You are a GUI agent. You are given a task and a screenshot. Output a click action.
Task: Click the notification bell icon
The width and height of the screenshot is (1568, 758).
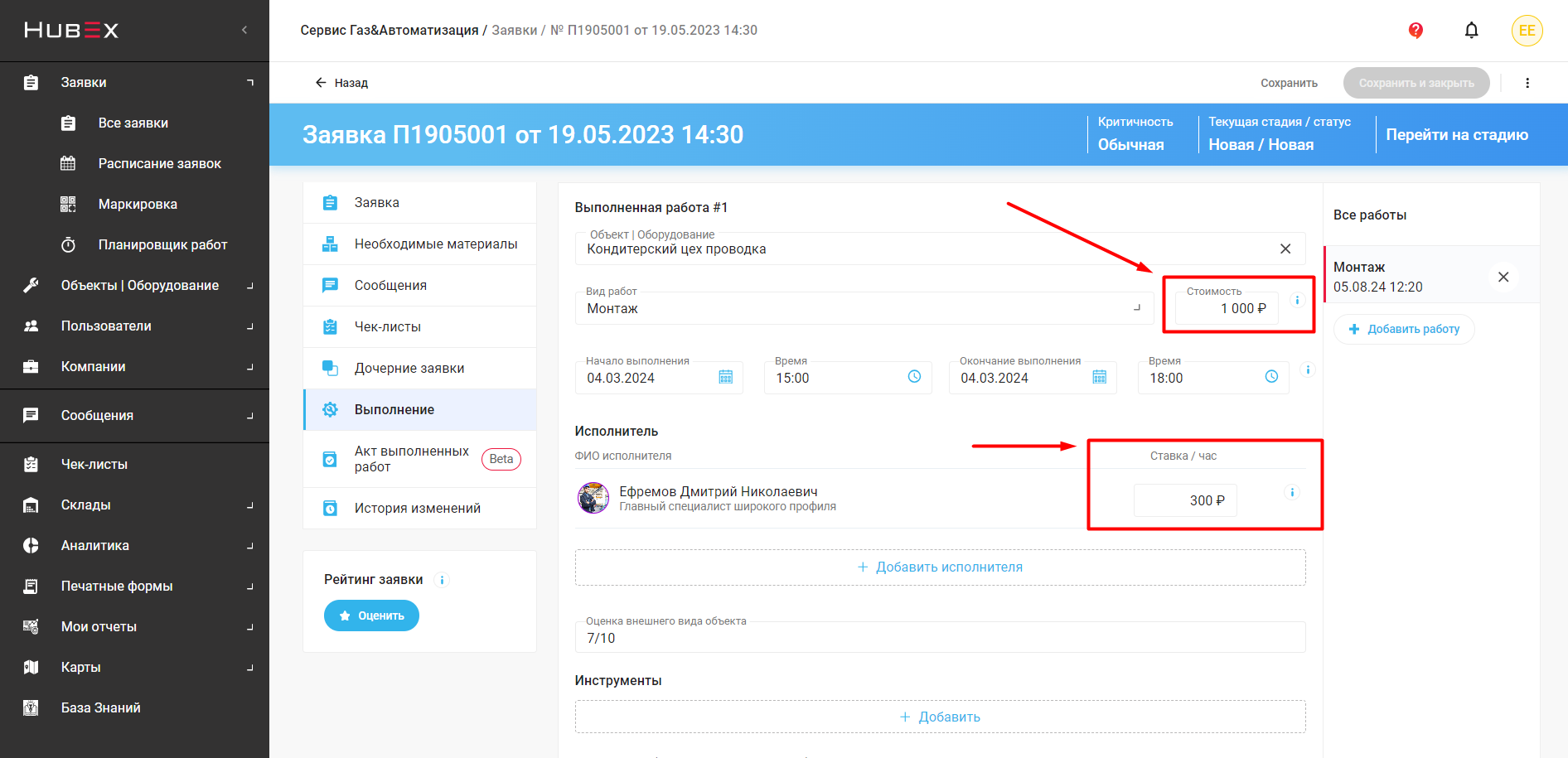[x=1471, y=31]
